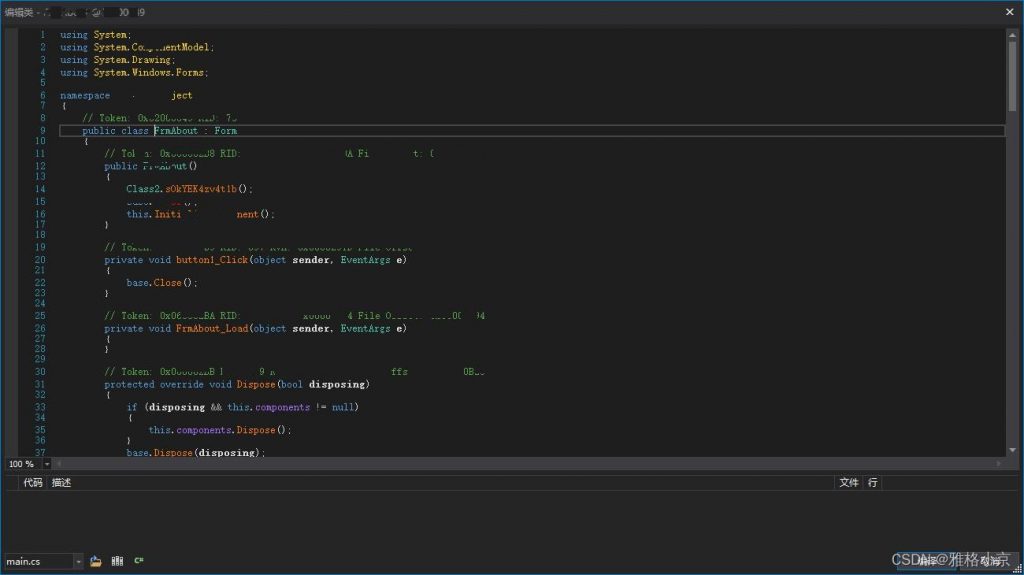Open the main.cs file dropdown
Image resolution: width=1024 pixels, height=575 pixels.
click(x=78, y=561)
